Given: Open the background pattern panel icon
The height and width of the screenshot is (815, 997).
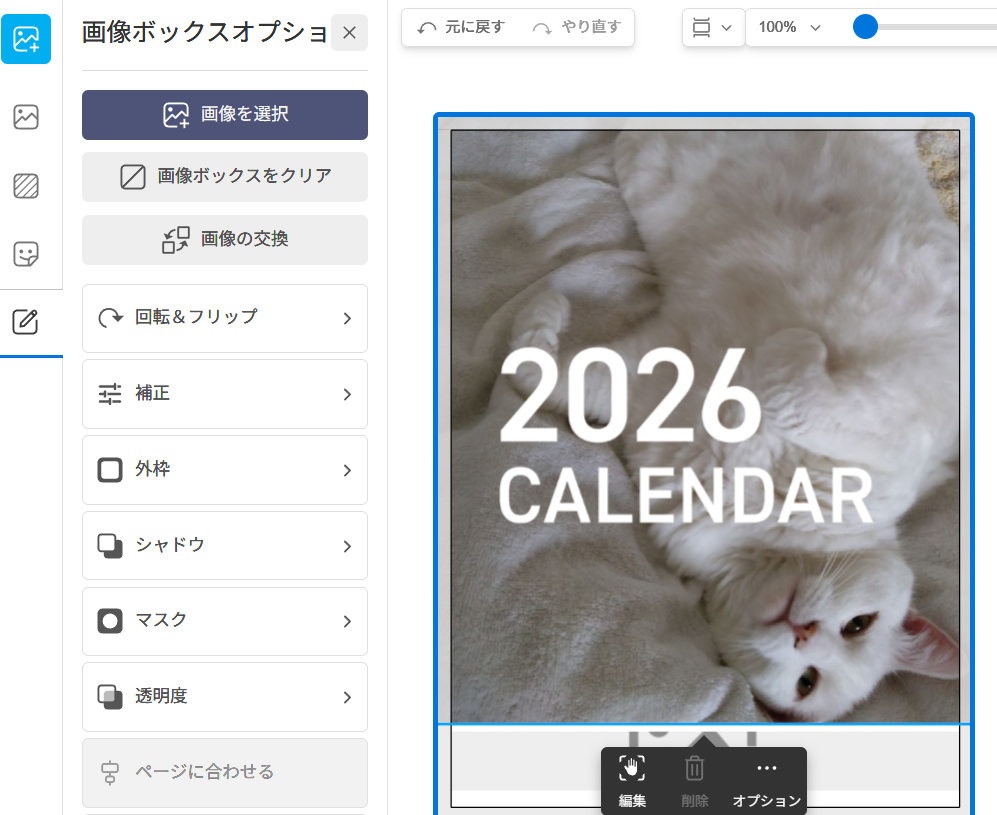Looking at the screenshot, I should (x=26, y=186).
